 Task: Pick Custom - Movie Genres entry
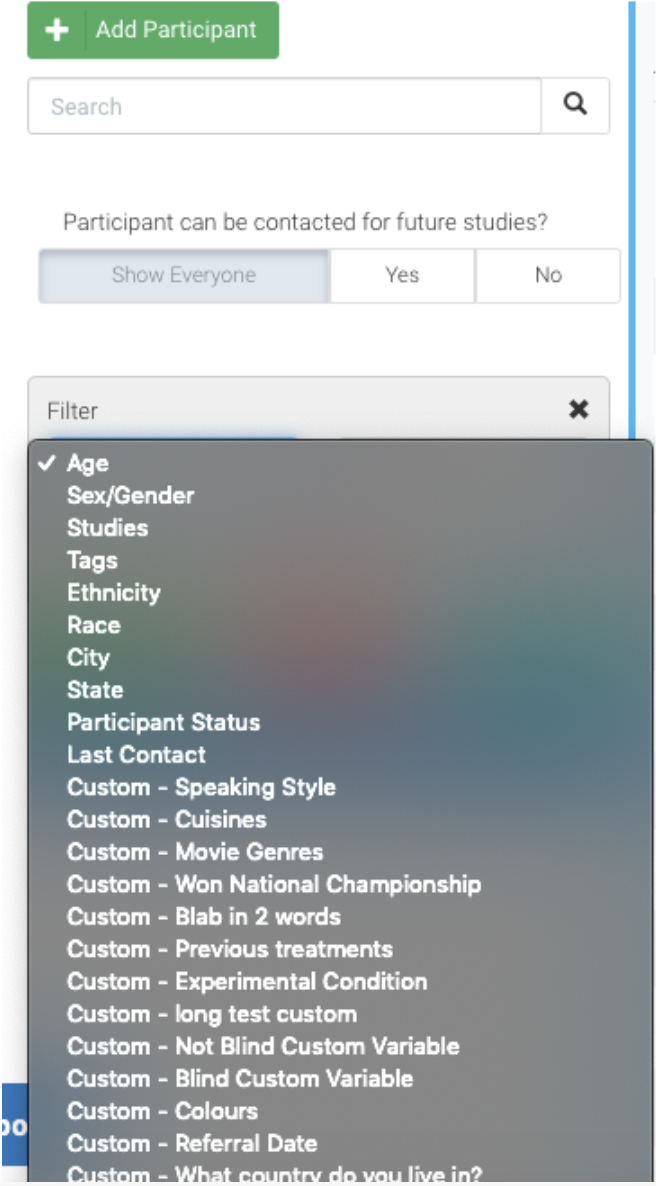click(x=195, y=852)
